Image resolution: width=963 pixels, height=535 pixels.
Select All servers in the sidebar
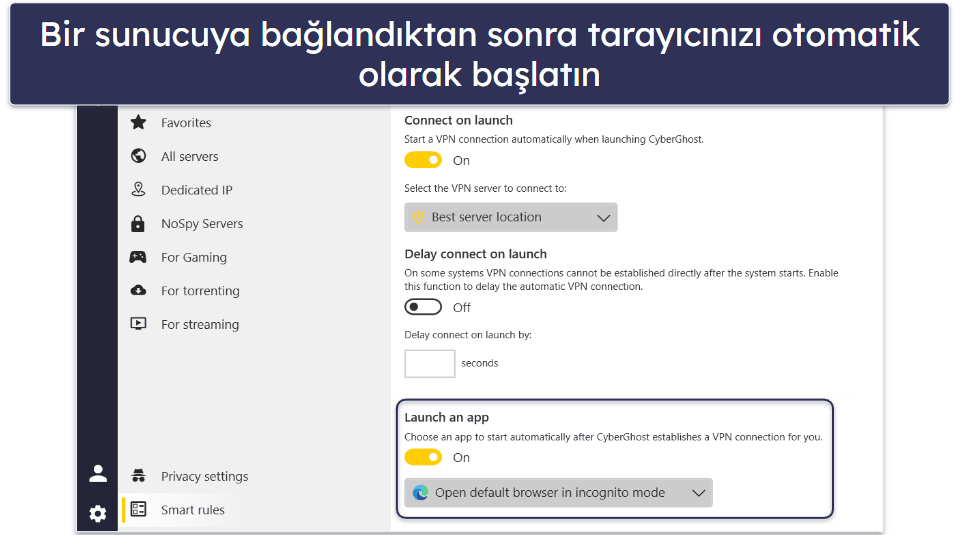(190, 157)
